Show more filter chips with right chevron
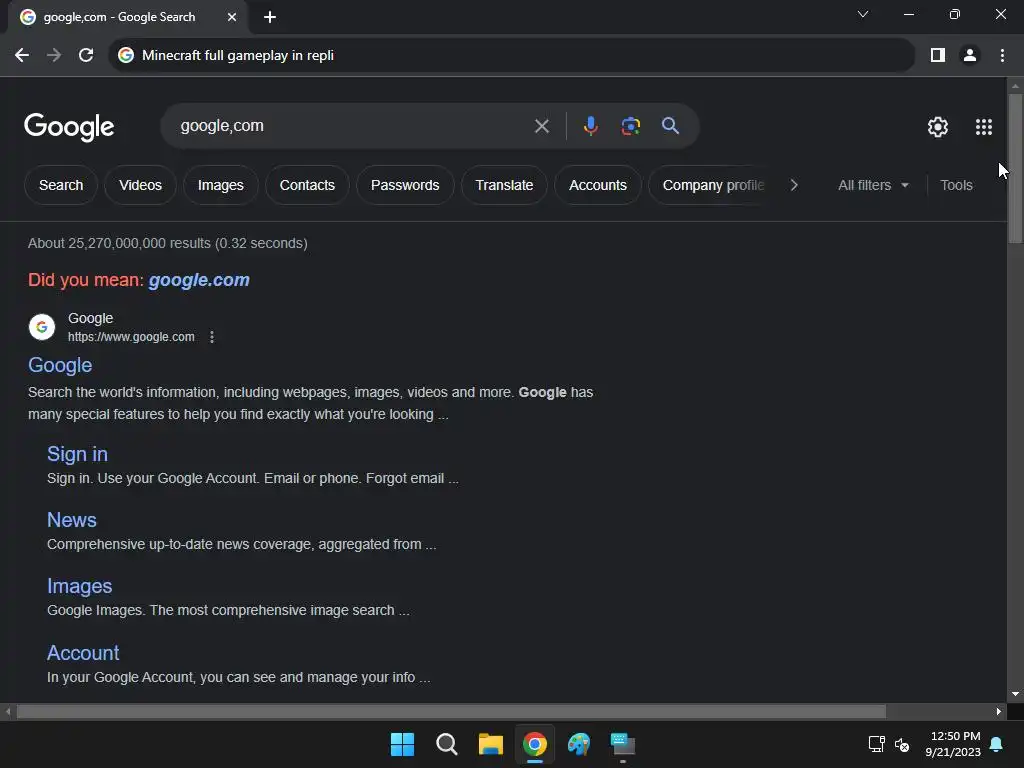Viewport: 1024px width, 768px height. click(793, 185)
